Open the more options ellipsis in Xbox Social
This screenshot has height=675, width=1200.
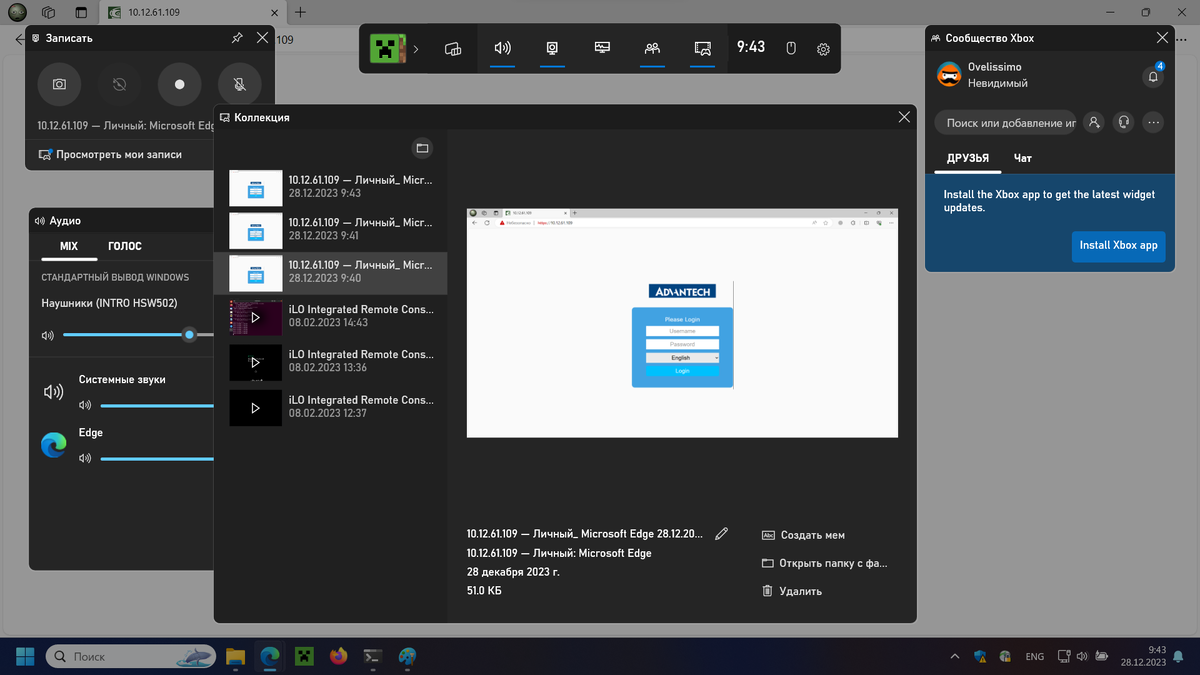point(1154,122)
